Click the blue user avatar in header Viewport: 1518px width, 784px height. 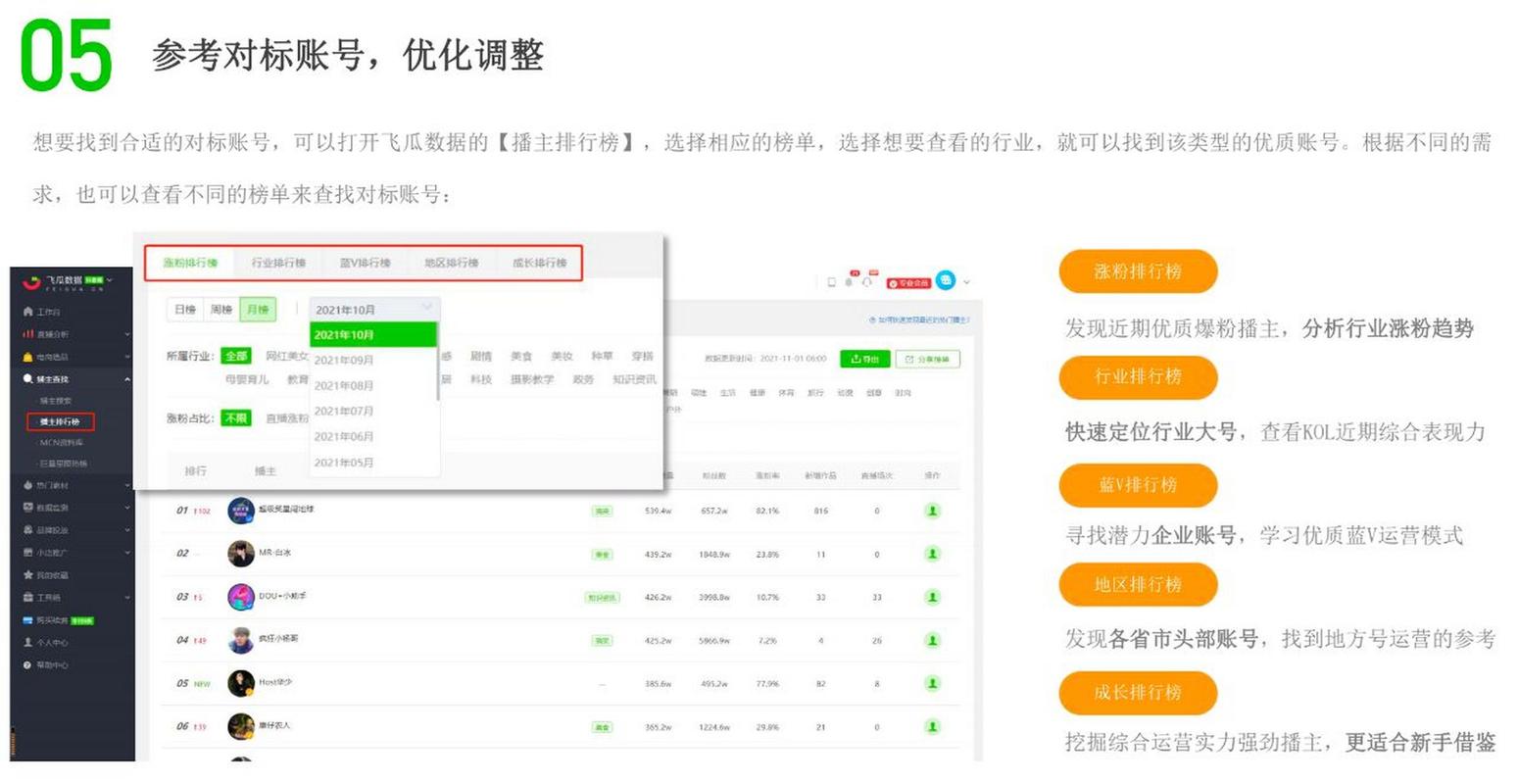[946, 281]
